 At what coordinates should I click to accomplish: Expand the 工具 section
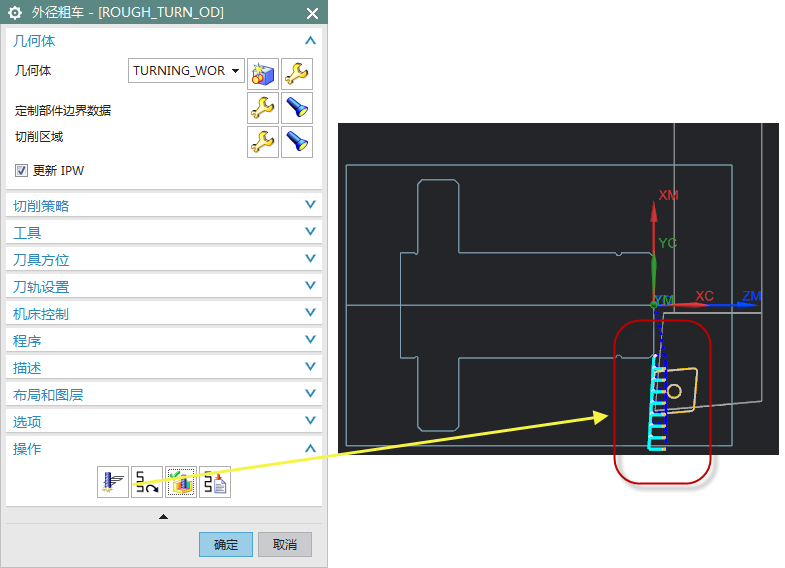[310, 232]
